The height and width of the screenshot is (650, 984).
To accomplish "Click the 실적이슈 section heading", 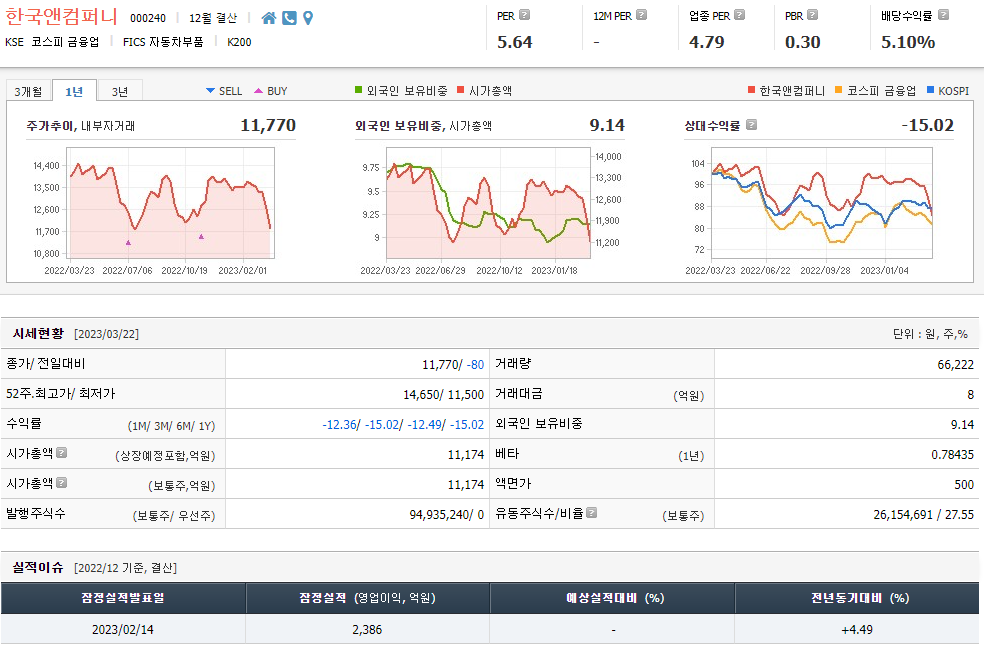I will coord(38,567).
